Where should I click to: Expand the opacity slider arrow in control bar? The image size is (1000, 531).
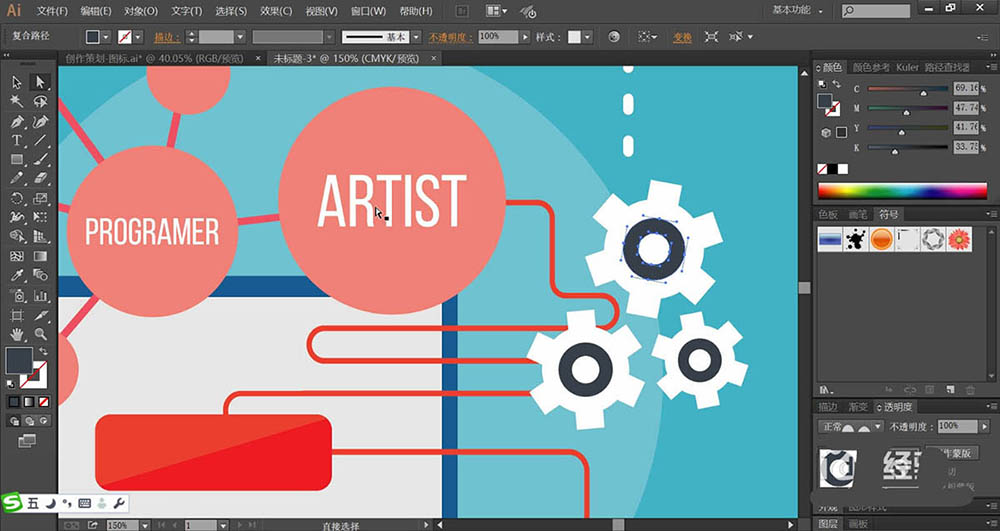click(x=525, y=37)
